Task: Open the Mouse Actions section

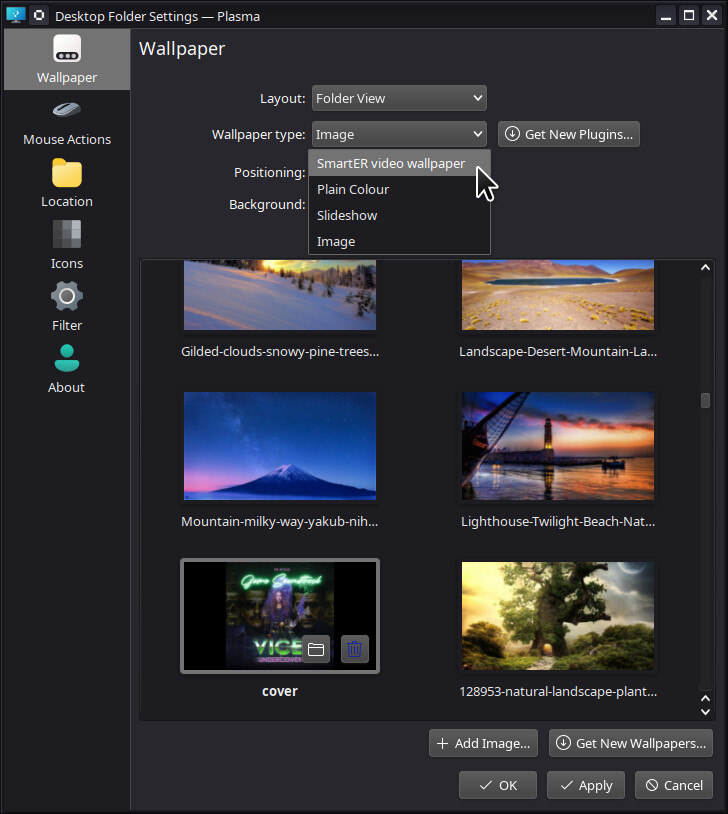Action: click(x=66, y=123)
